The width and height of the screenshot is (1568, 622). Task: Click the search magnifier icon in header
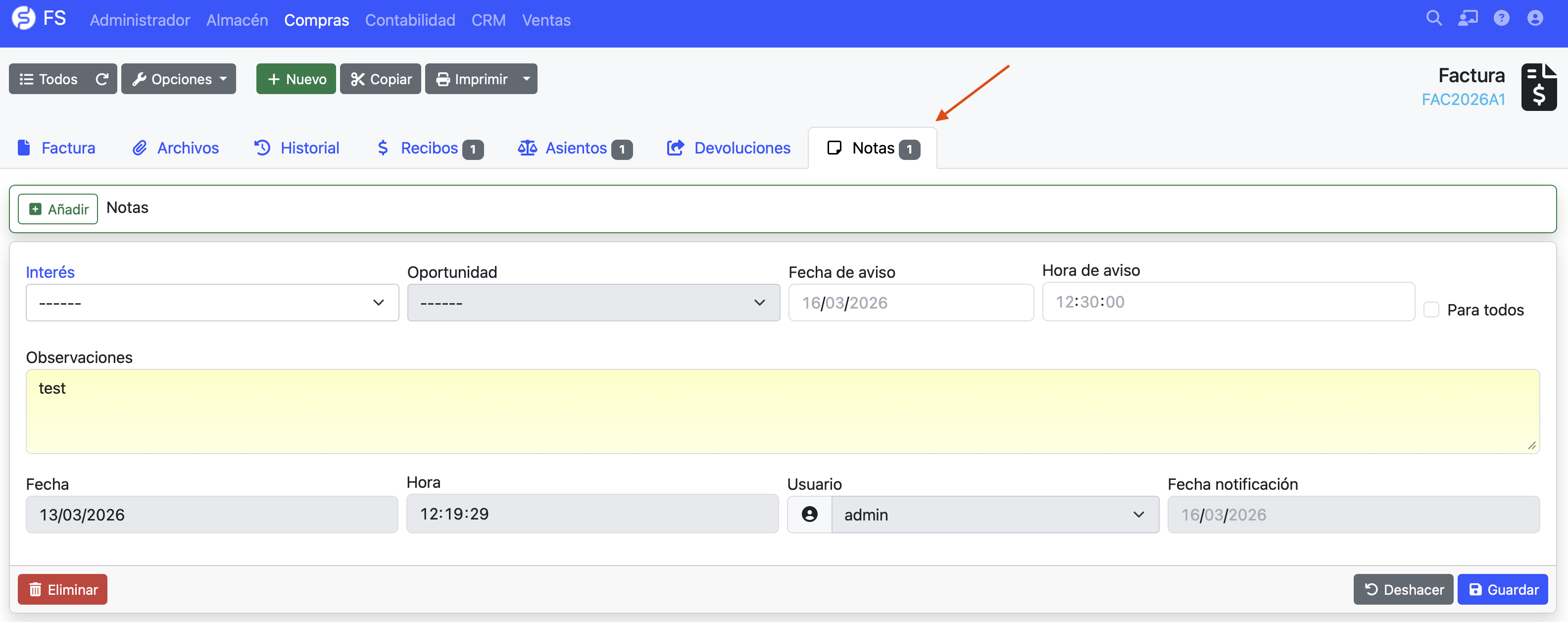(x=1433, y=18)
